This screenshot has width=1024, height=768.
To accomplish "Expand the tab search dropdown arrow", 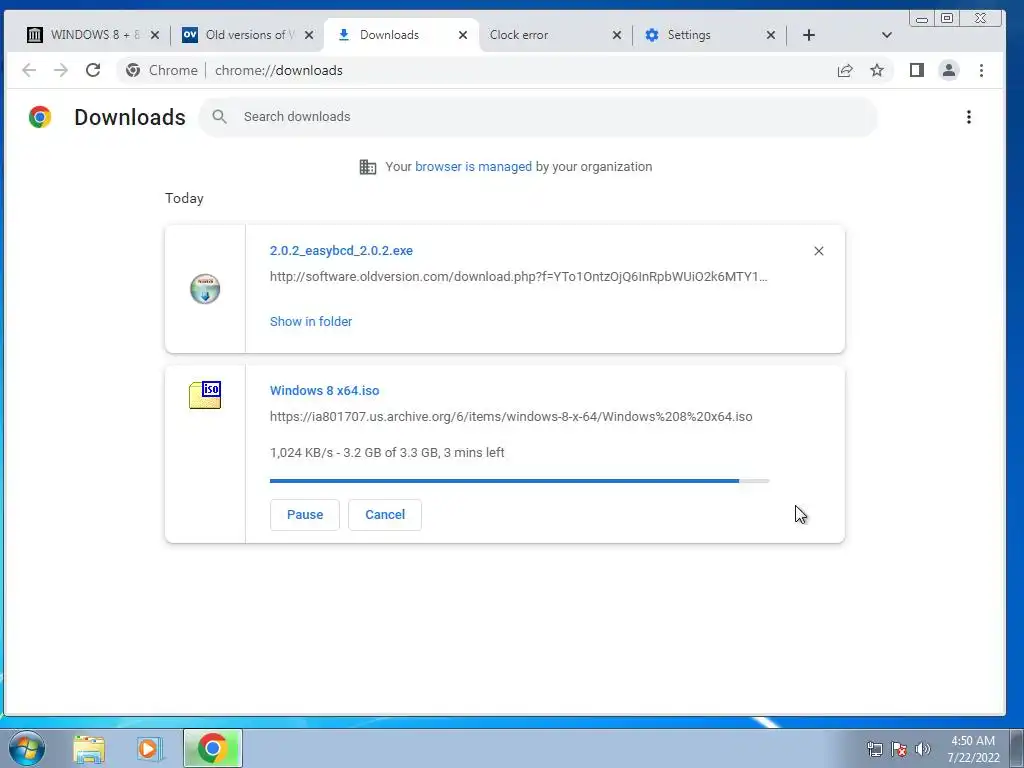I will tap(886, 35).
